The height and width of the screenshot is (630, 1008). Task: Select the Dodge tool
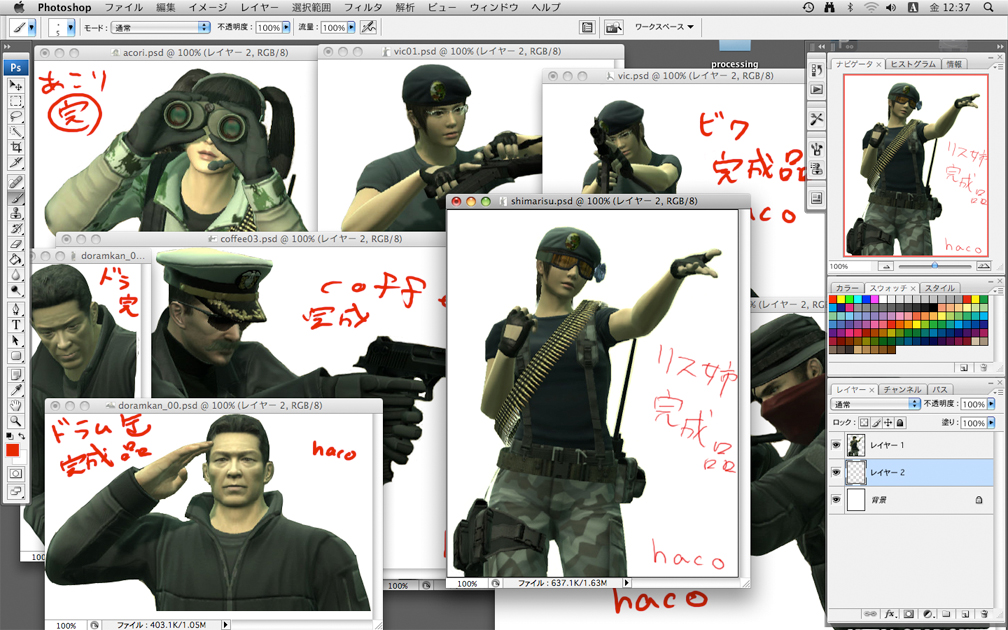[x=15, y=290]
